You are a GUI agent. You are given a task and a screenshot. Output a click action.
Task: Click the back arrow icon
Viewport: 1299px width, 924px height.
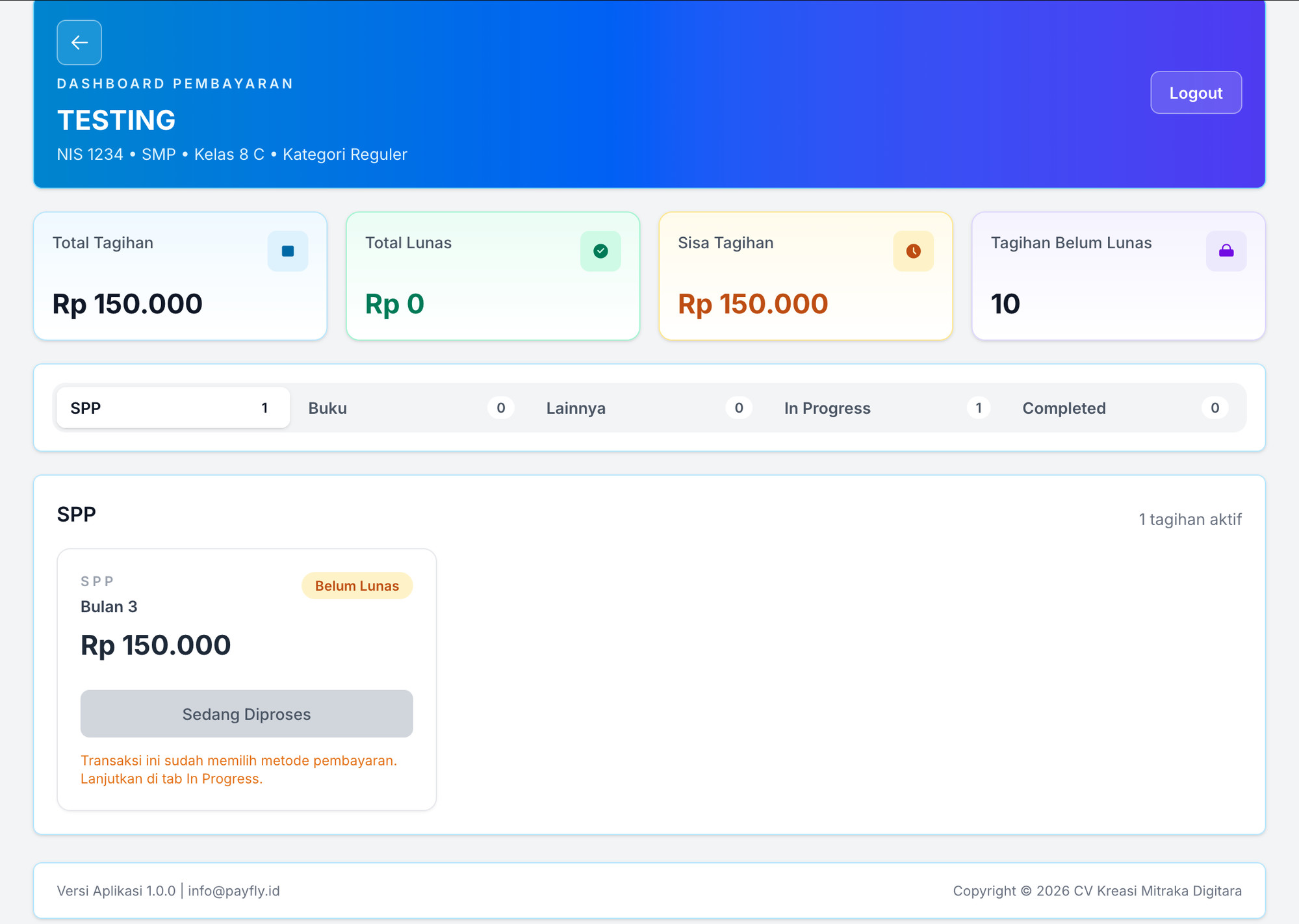coord(79,42)
